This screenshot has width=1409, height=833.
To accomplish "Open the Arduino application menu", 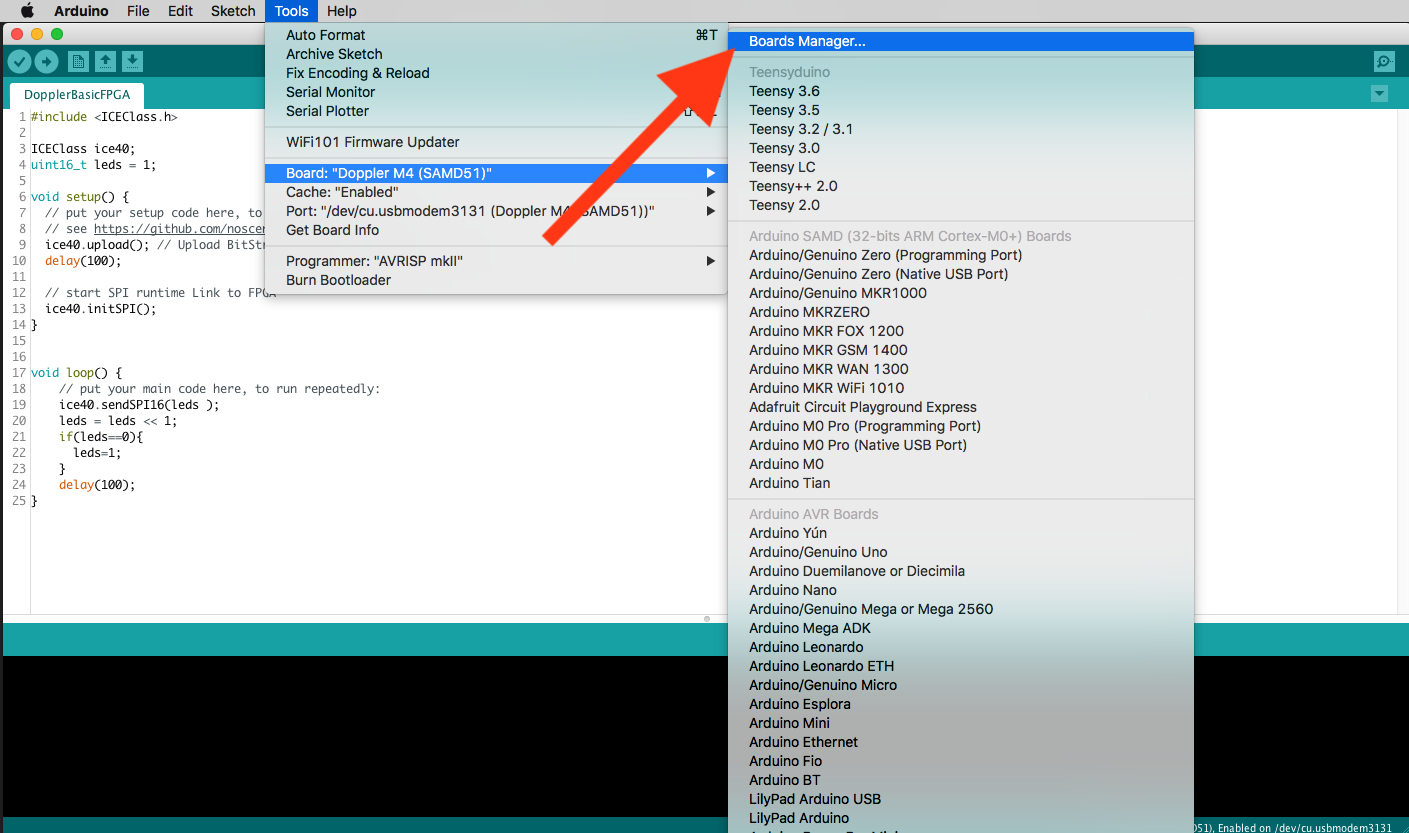I will click(x=82, y=11).
